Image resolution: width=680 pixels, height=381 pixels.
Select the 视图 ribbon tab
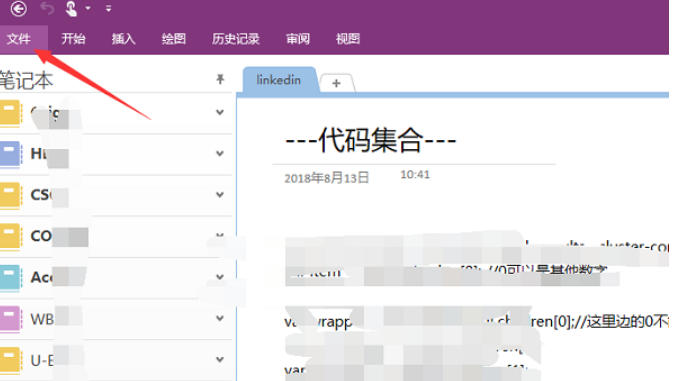tap(348, 39)
